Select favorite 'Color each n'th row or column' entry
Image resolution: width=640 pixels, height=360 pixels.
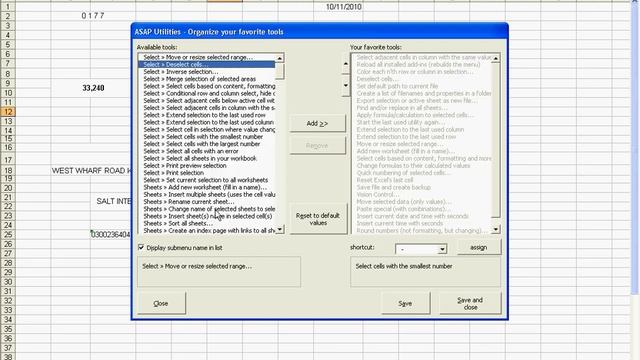[422, 72]
